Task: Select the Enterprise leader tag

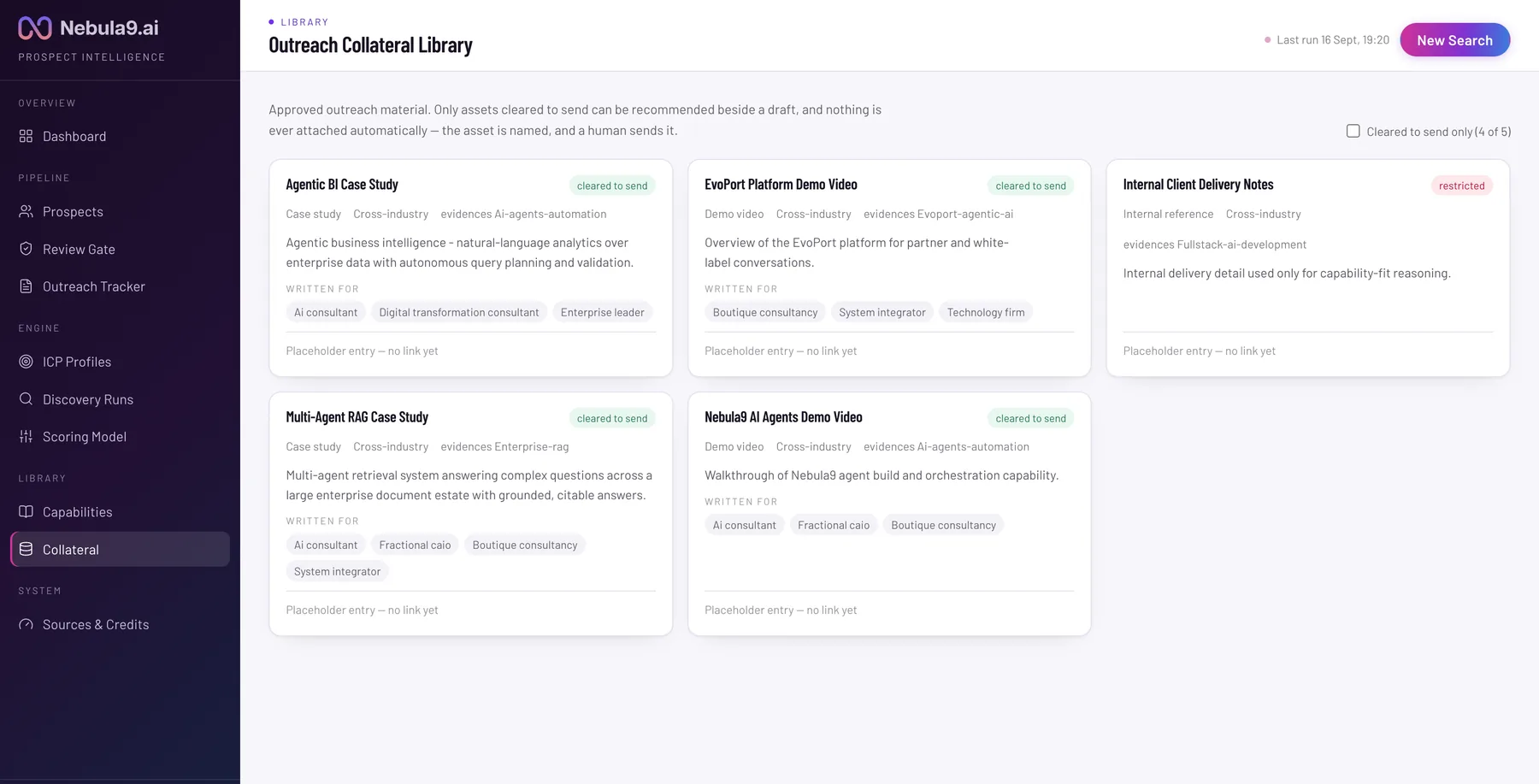Action: pos(603,312)
